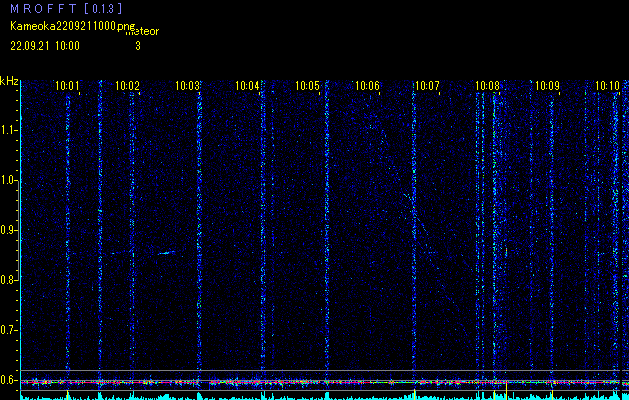Click the 10:02 time marker
Image resolution: width=629 pixels, height=400 pixels.
127,86
